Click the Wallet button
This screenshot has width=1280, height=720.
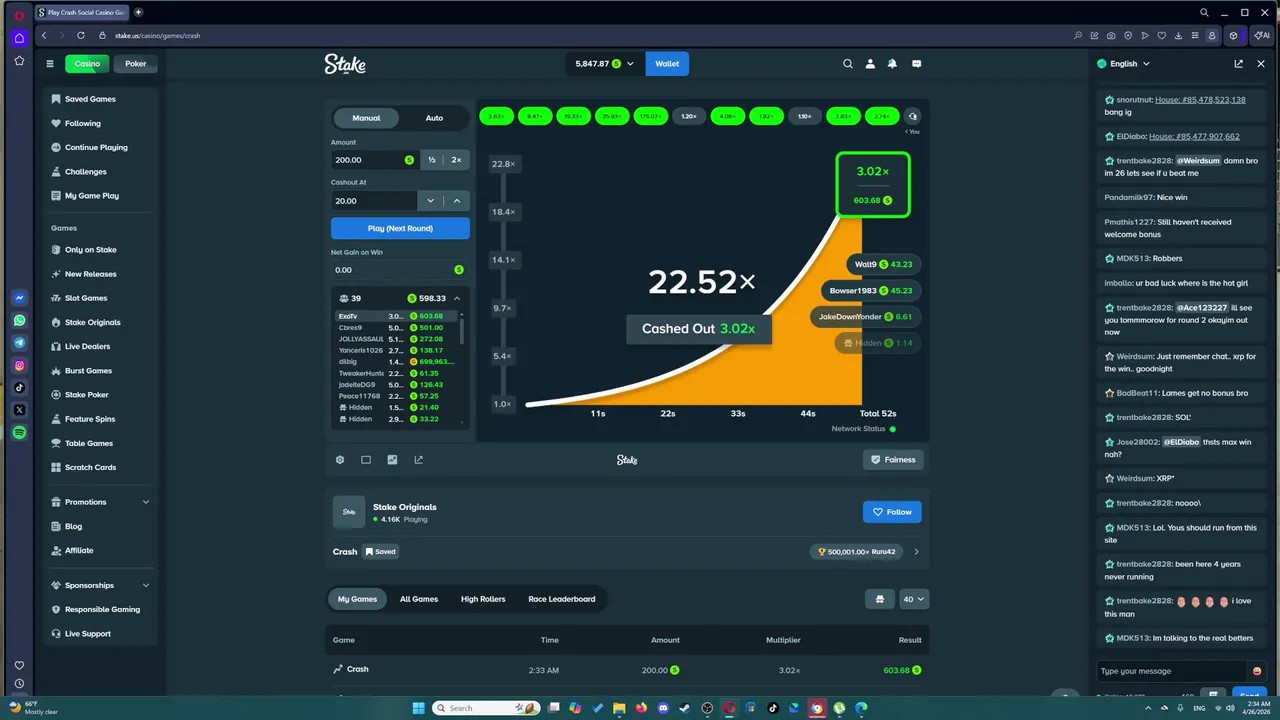click(667, 63)
